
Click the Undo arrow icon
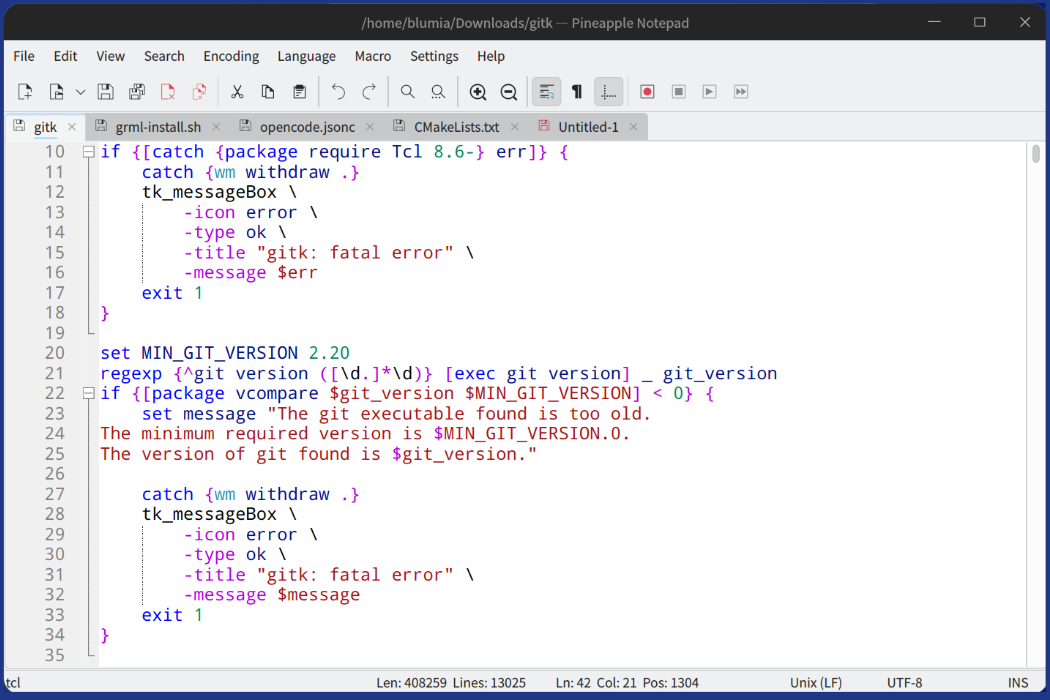[x=338, y=92]
